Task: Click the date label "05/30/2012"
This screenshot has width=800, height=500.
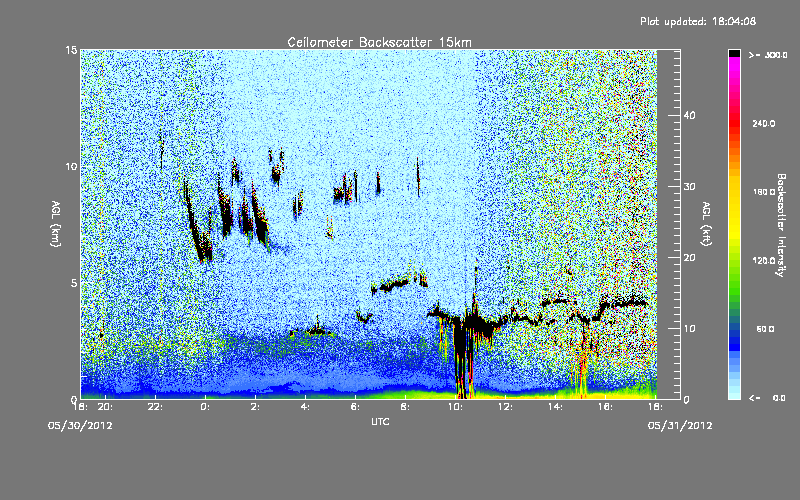Action: point(80,426)
